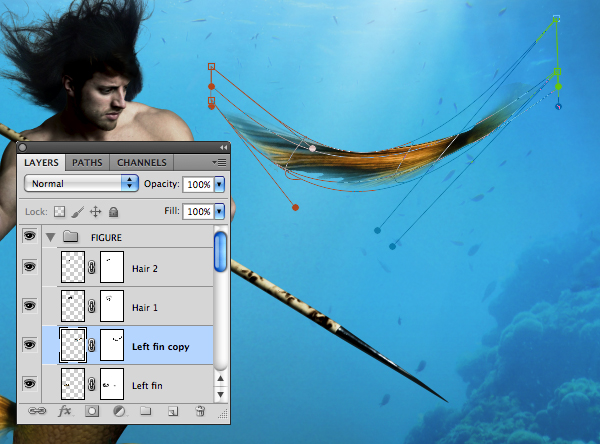
Task: Collapse the FIGURE group triangle
Action: point(51,237)
